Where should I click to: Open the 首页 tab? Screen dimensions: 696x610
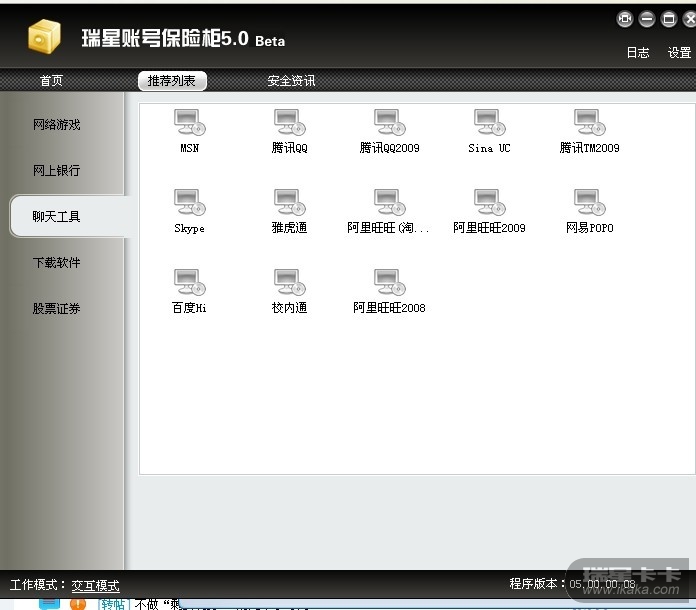[51, 81]
